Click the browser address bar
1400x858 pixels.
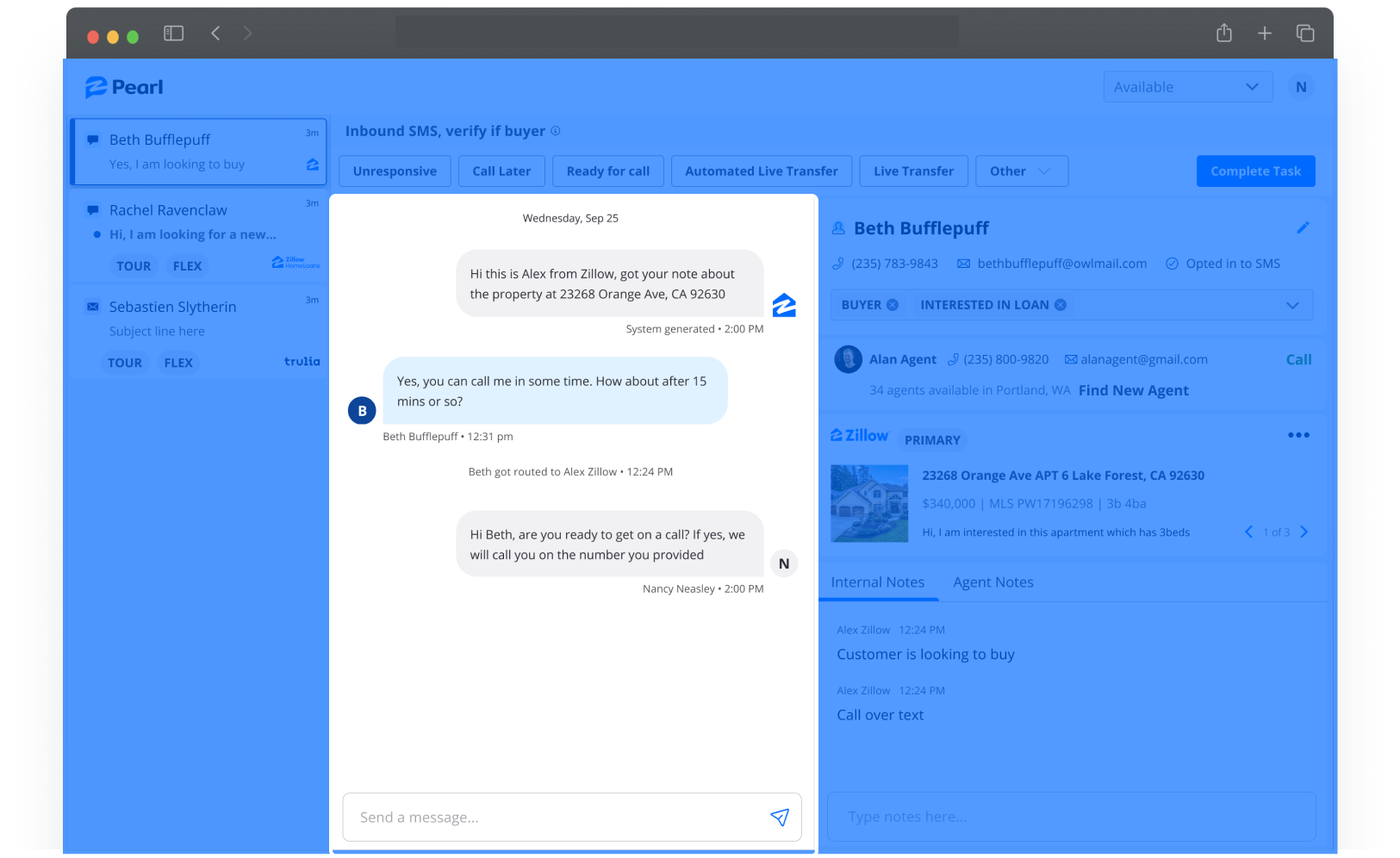[677, 33]
